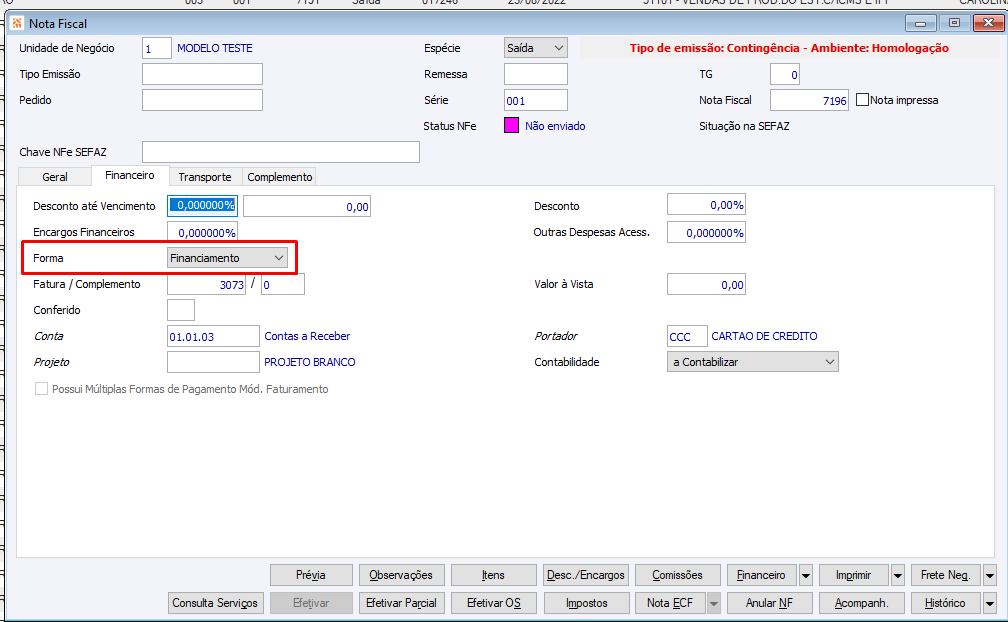The height and width of the screenshot is (622, 1008).
Task: Click the Nota ECF button
Action: (x=670, y=603)
